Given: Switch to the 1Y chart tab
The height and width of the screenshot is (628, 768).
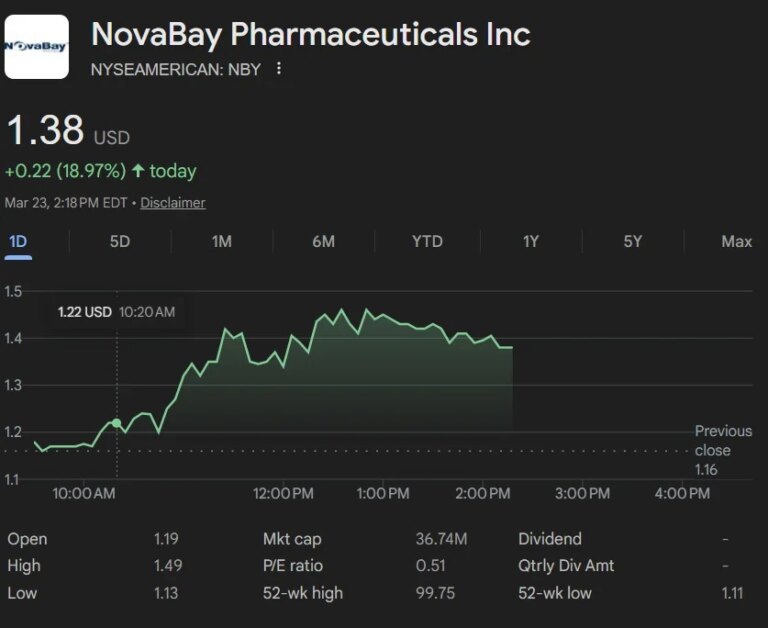Looking at the screenshot, I should [531, 241].
